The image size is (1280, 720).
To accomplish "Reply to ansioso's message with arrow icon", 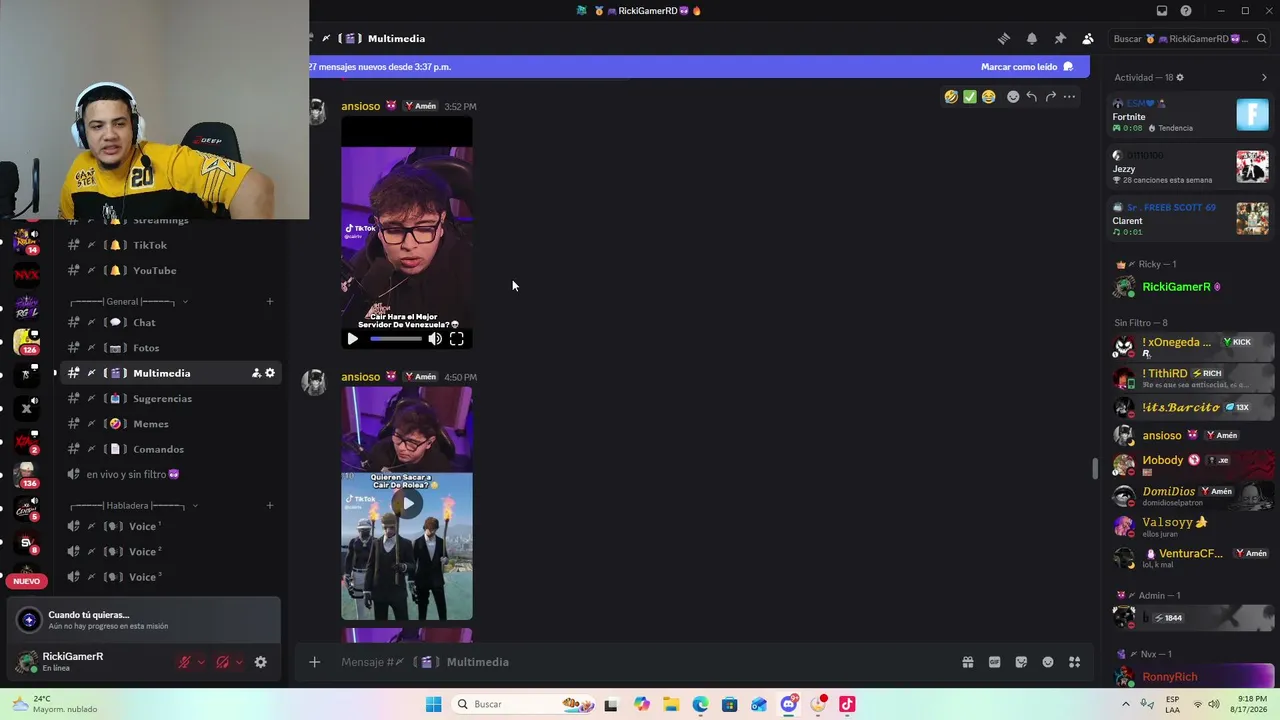I will pos(1032,97).
